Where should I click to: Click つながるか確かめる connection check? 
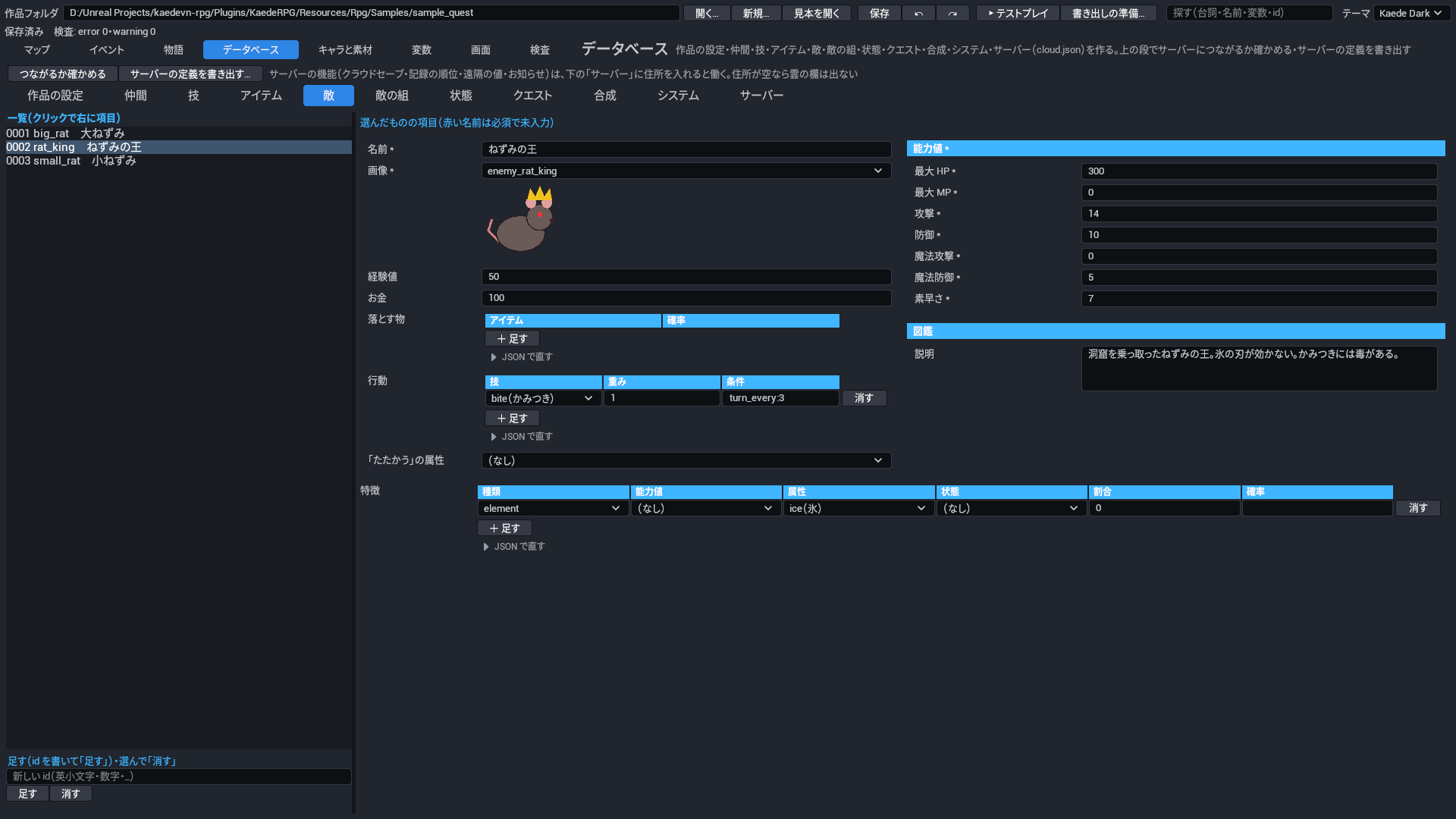coord(62,74)
